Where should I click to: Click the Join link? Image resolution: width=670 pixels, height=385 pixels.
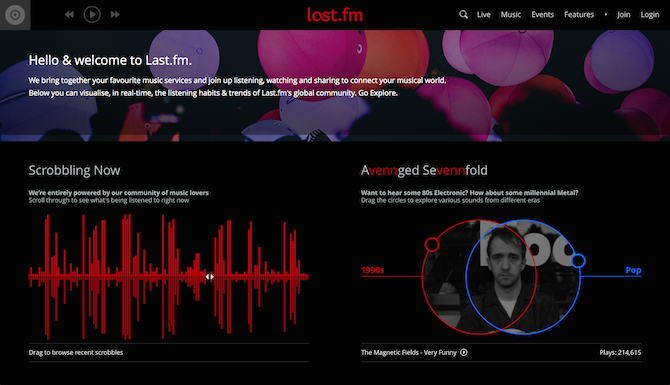pos(623,15)
